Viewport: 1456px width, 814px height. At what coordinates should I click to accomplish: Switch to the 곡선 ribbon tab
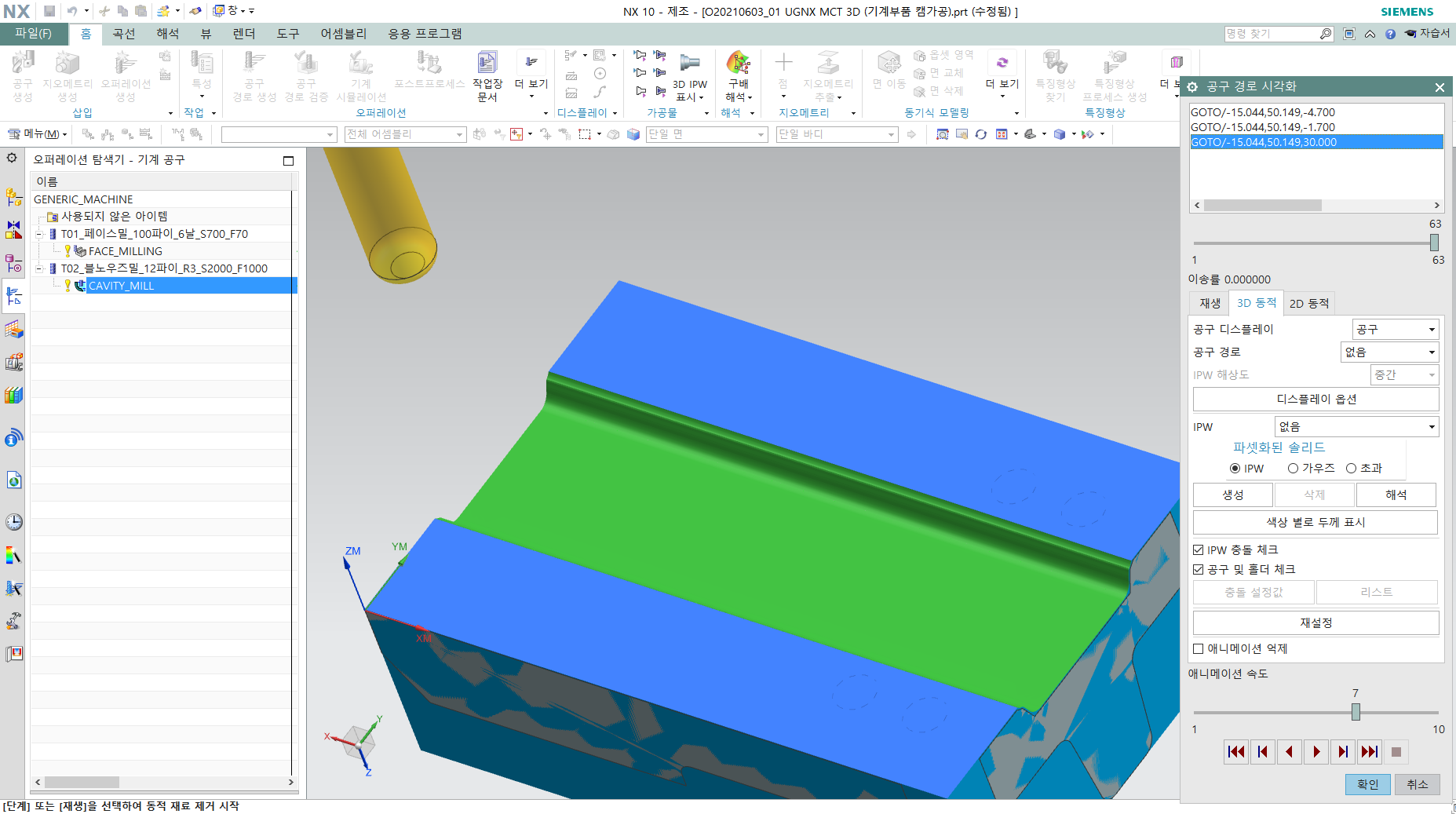point(124,34)
